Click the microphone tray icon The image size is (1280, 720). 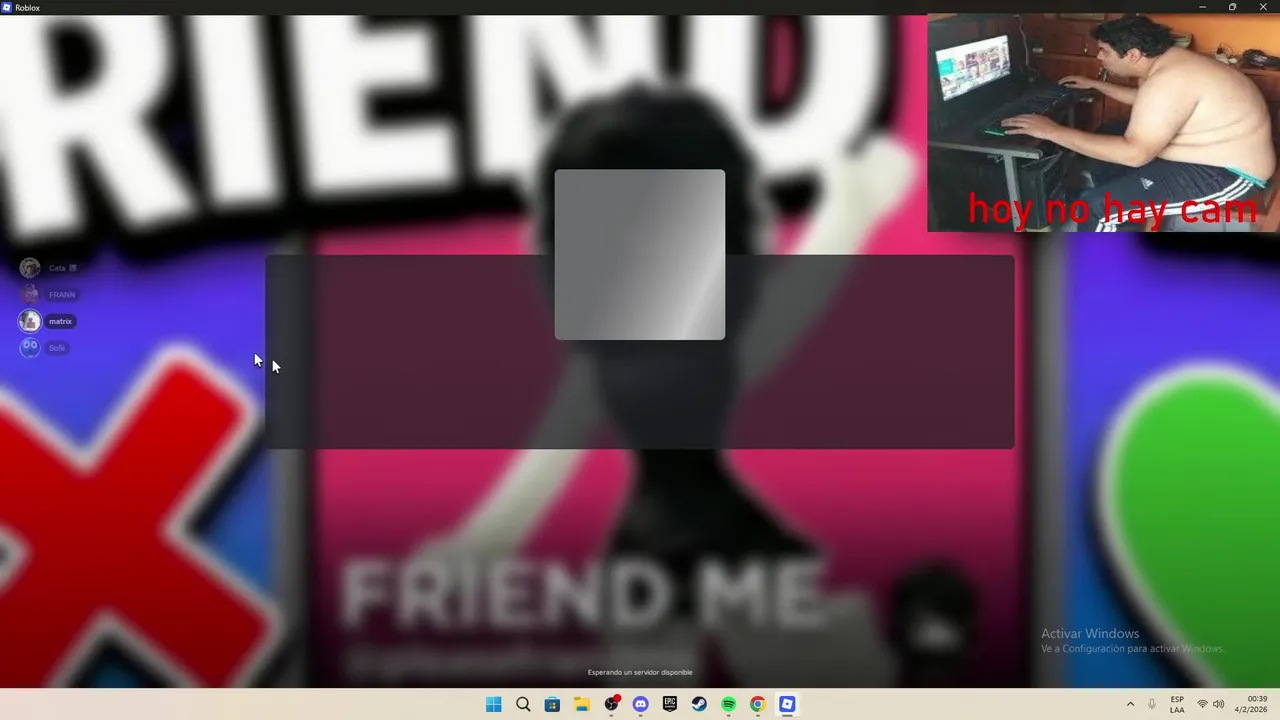click(x=1152, y=704)
